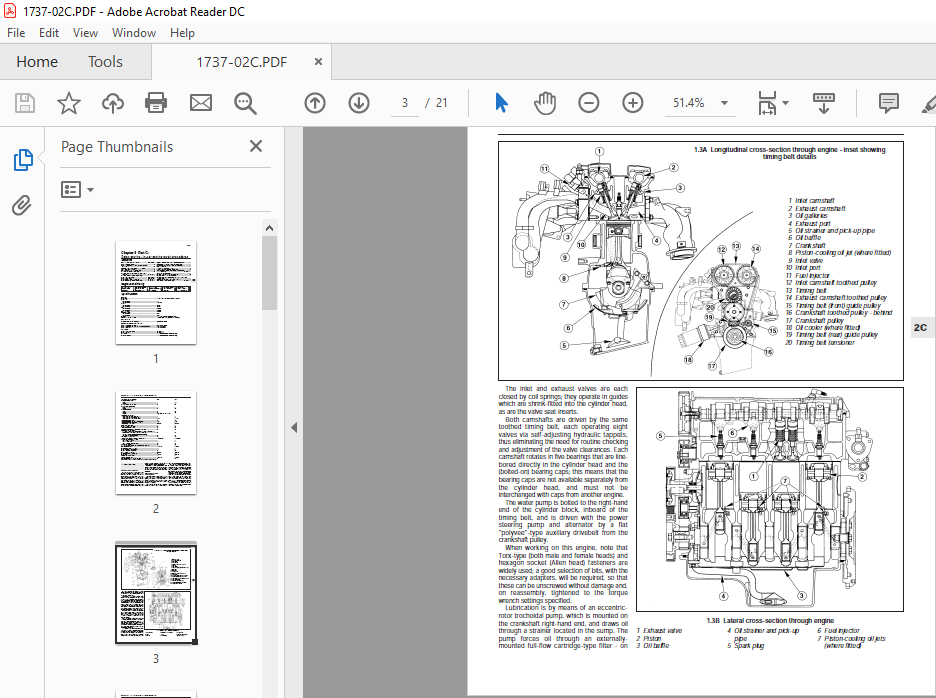
Task: Switch to the Tools tab
Action: click(x=105, y=62)
